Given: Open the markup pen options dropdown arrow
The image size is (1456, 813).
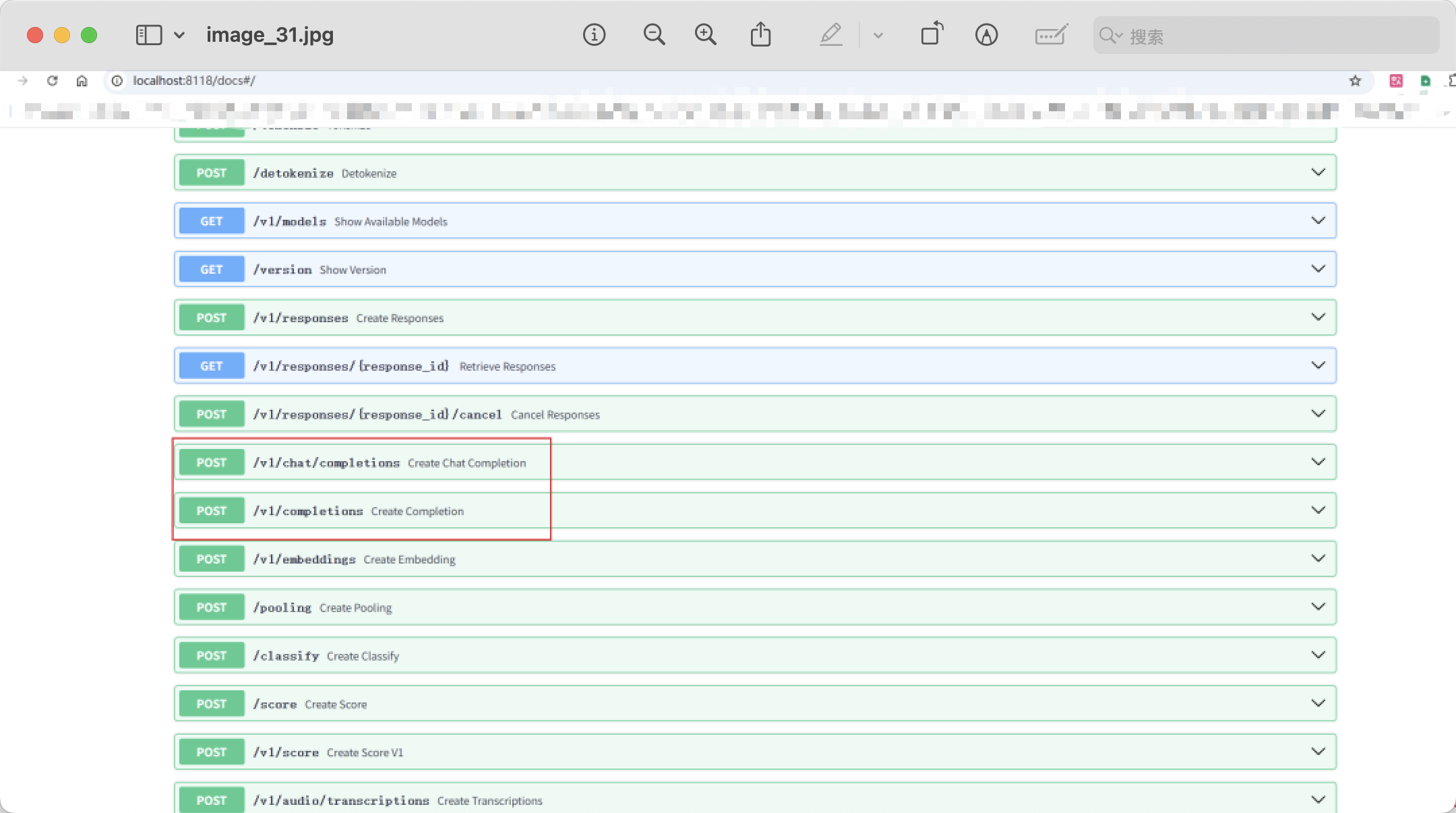Looking at the screenshot, I should pyautogui.click(x=878, y=36).
